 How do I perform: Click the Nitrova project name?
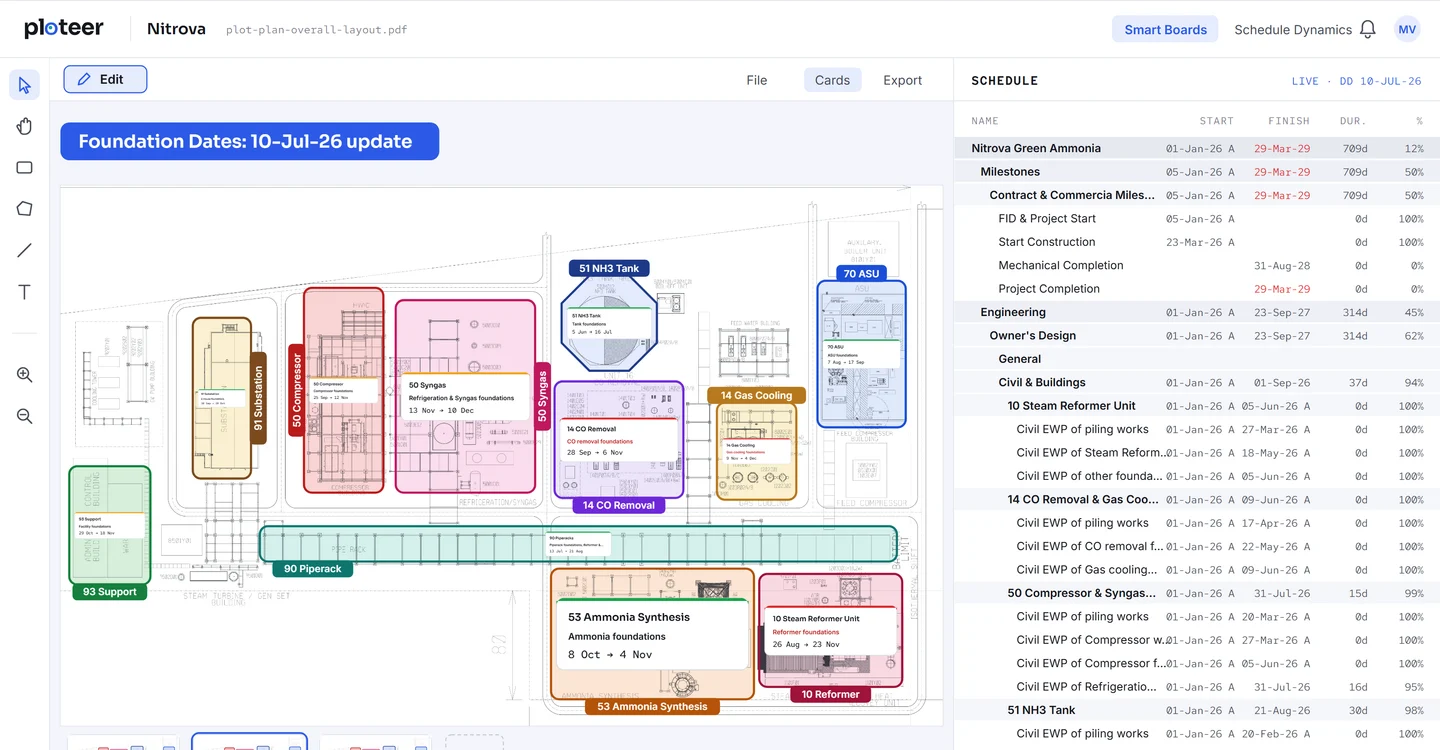[x=176, y=29]
